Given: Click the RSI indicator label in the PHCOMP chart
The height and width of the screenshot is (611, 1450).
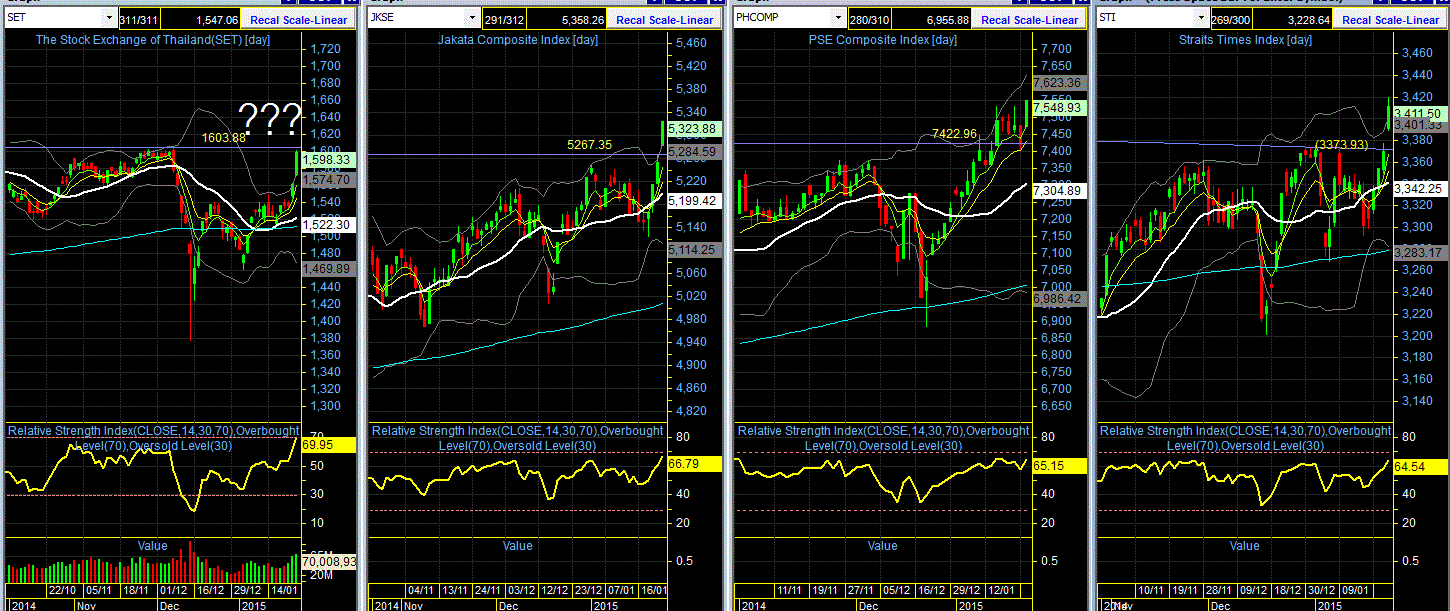Looking at the screenshot, I should pyautogui.click(x=883, y=437).
